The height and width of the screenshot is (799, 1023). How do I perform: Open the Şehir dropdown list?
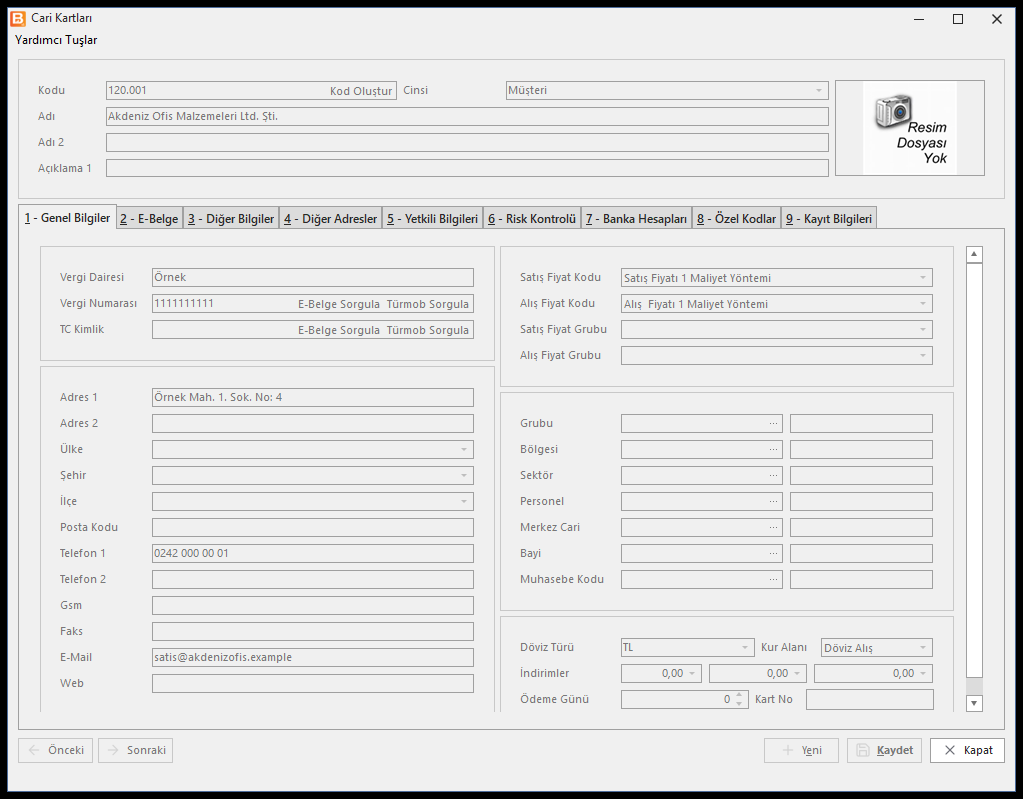464,475
